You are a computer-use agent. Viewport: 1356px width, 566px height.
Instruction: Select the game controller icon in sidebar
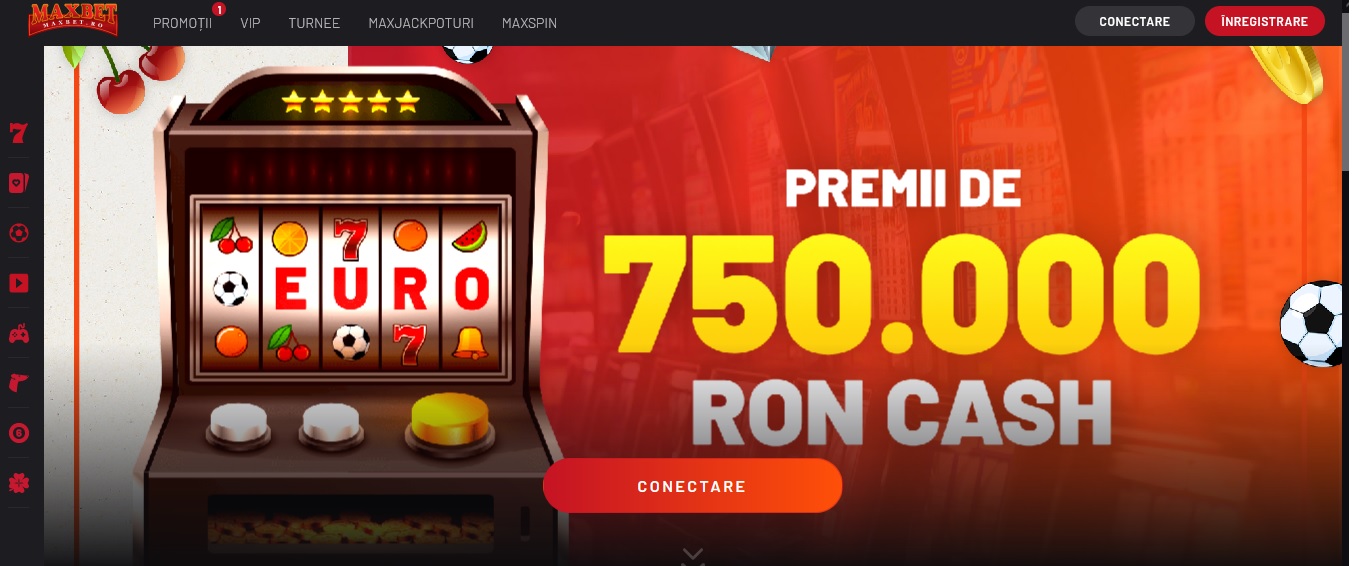[18, 334]
